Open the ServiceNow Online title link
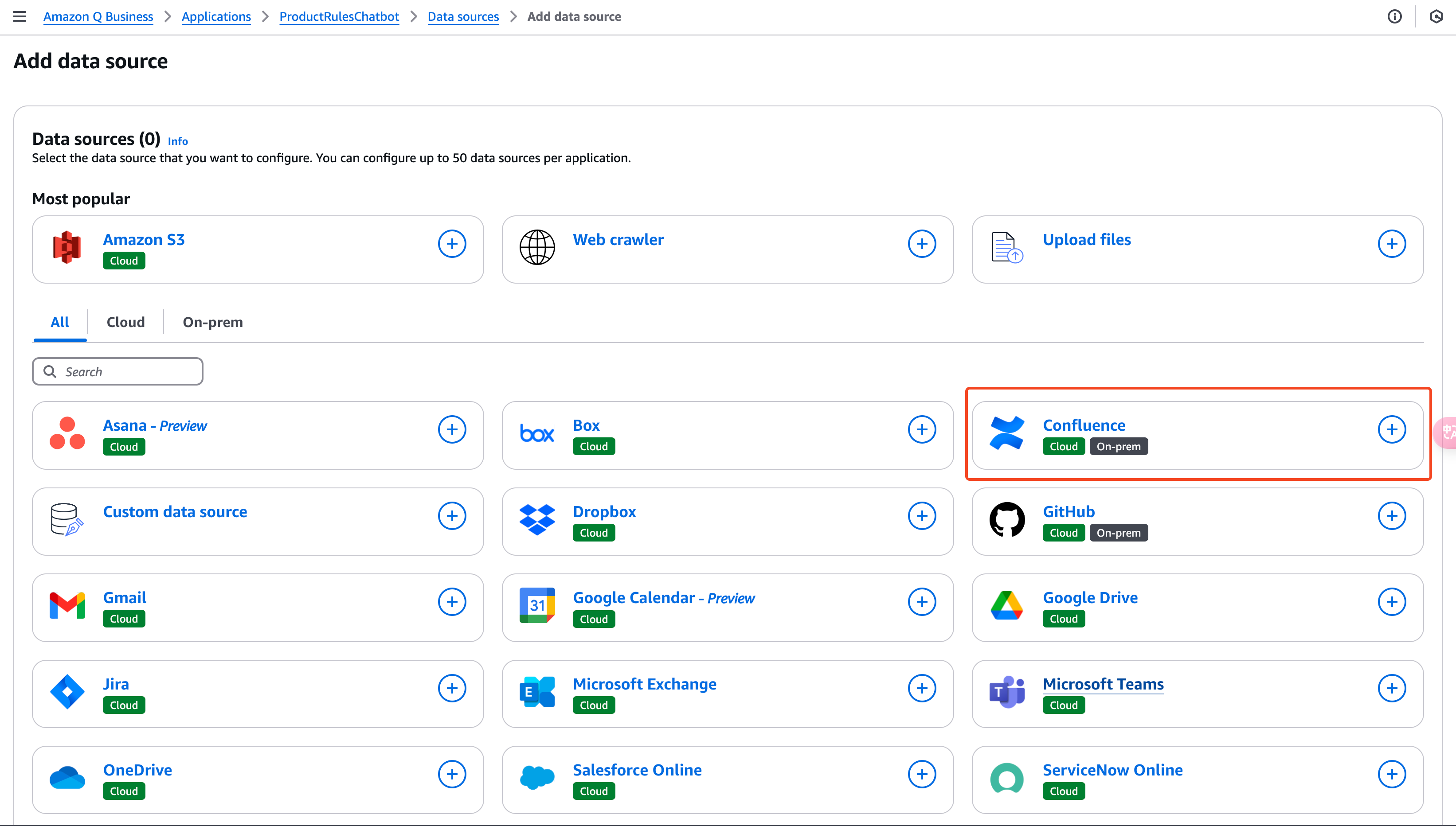The width and height of the screenshot is (1456, 826). click(x=1112, y=770)
